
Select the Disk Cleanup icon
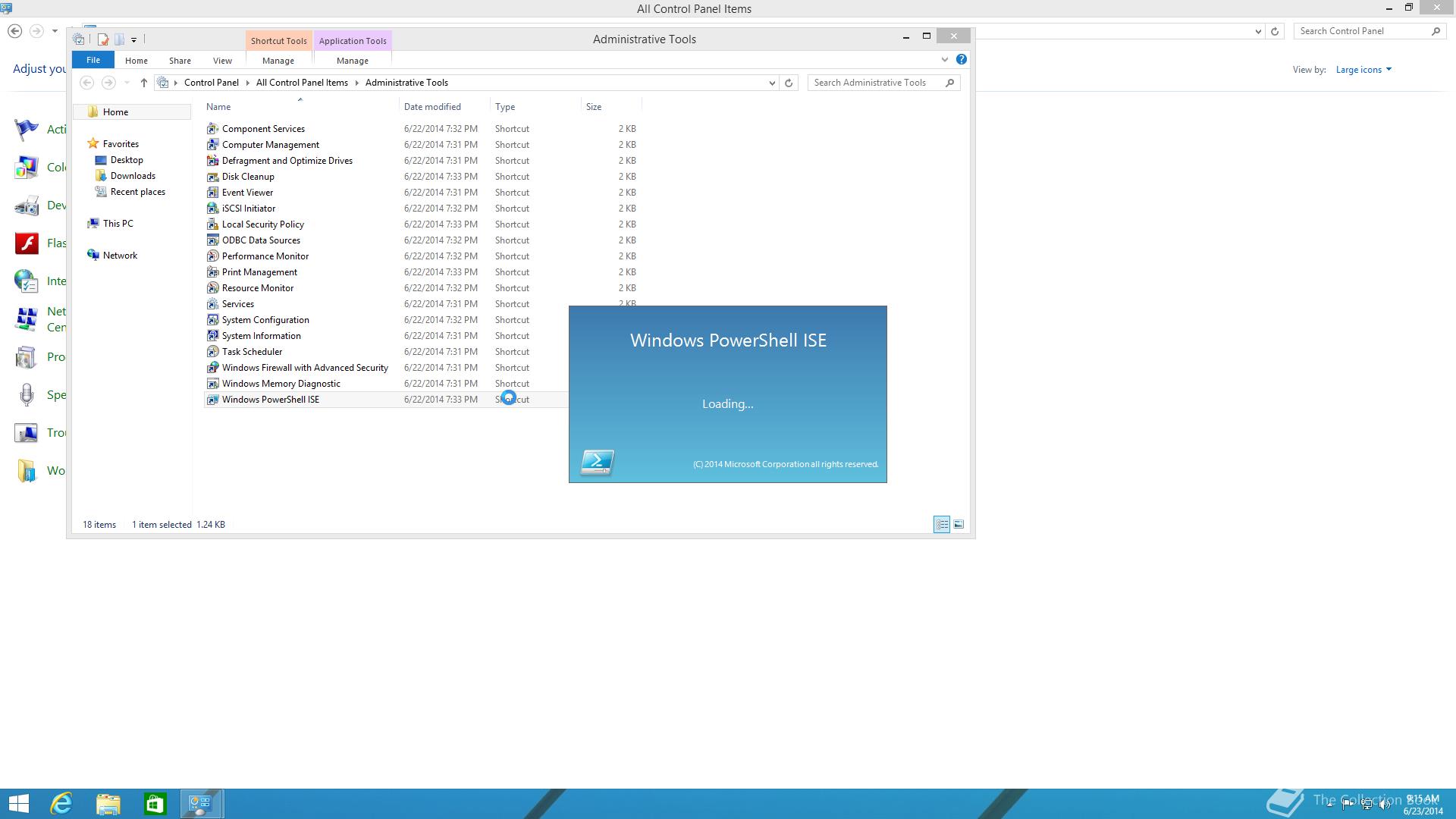coord(212,177)
